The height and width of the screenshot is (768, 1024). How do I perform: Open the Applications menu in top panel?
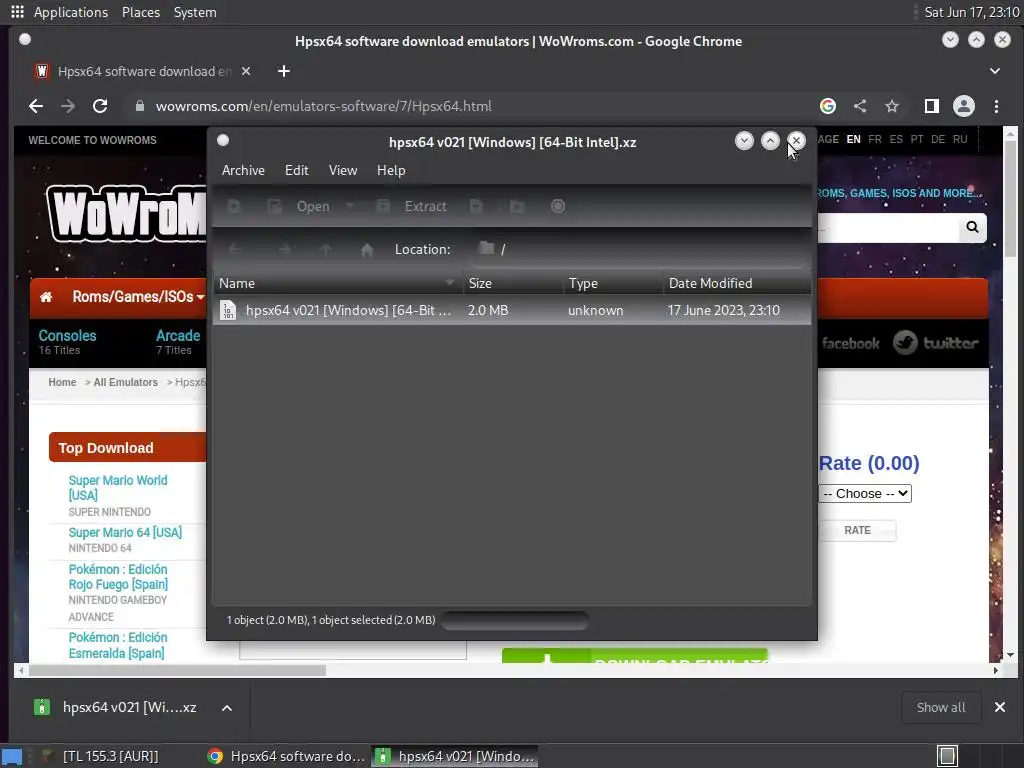(x=71, y=12)
